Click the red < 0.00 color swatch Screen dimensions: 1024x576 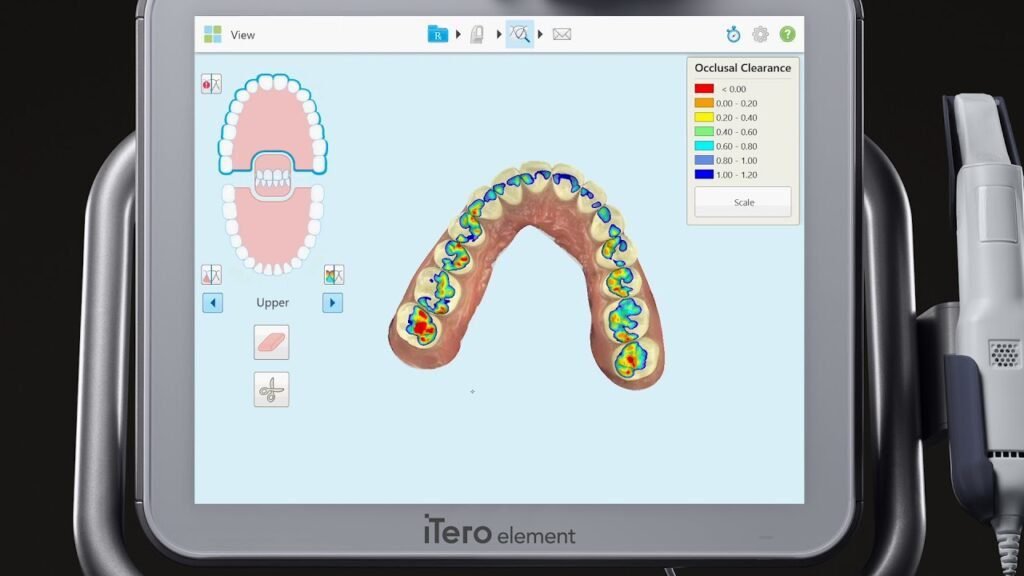[x=703, y=89]
